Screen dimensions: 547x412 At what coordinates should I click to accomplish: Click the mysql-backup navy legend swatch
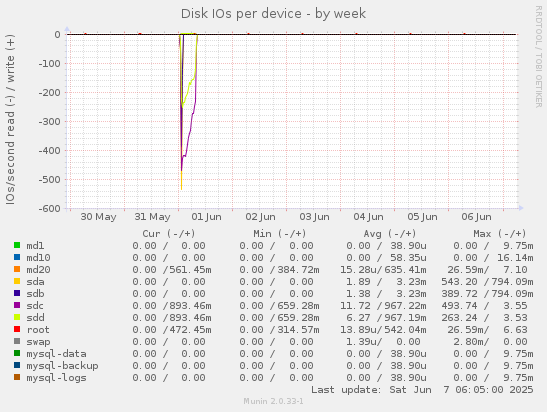pos(17,365)
